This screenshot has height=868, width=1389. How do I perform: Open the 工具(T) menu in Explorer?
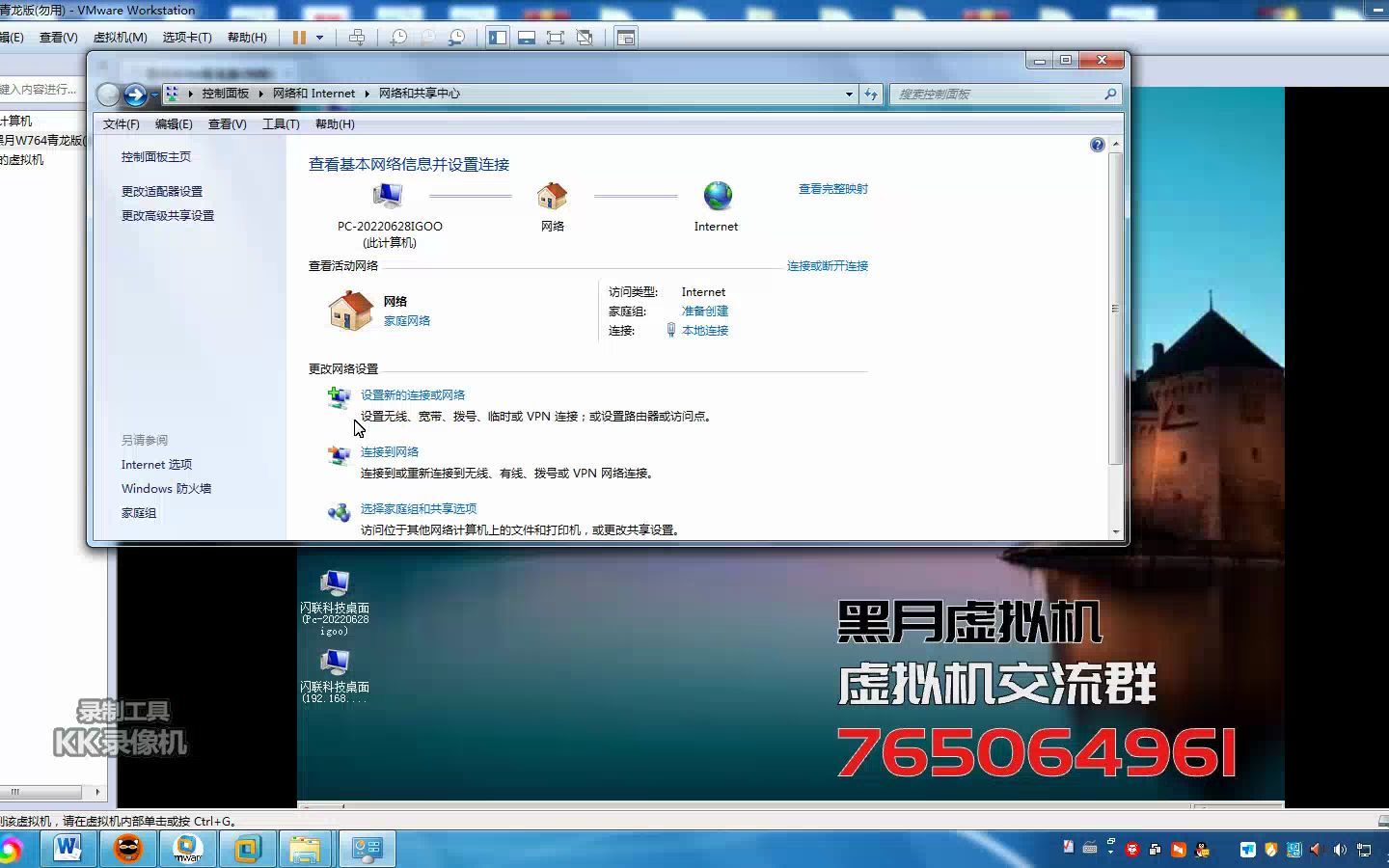[x=280, y=123]
